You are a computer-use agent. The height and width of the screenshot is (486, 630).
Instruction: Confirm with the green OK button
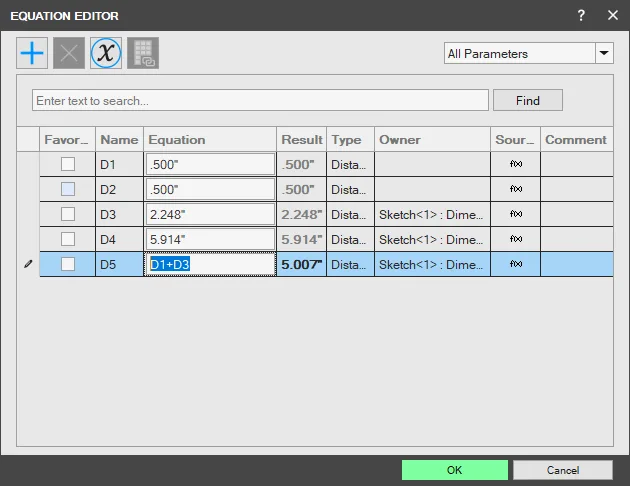(454, 470)
